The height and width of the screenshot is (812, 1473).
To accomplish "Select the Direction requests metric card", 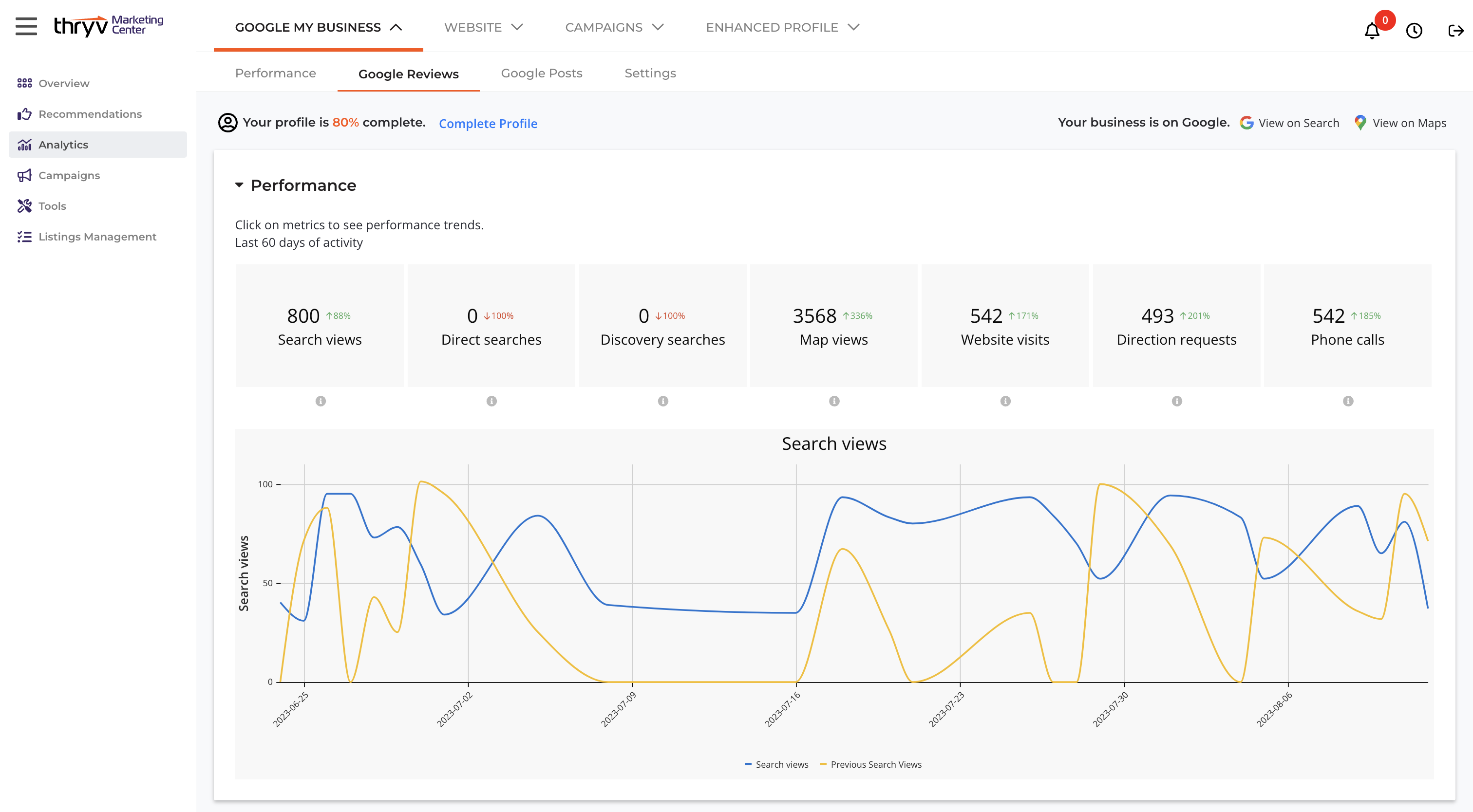I will tap(1176, 326).
